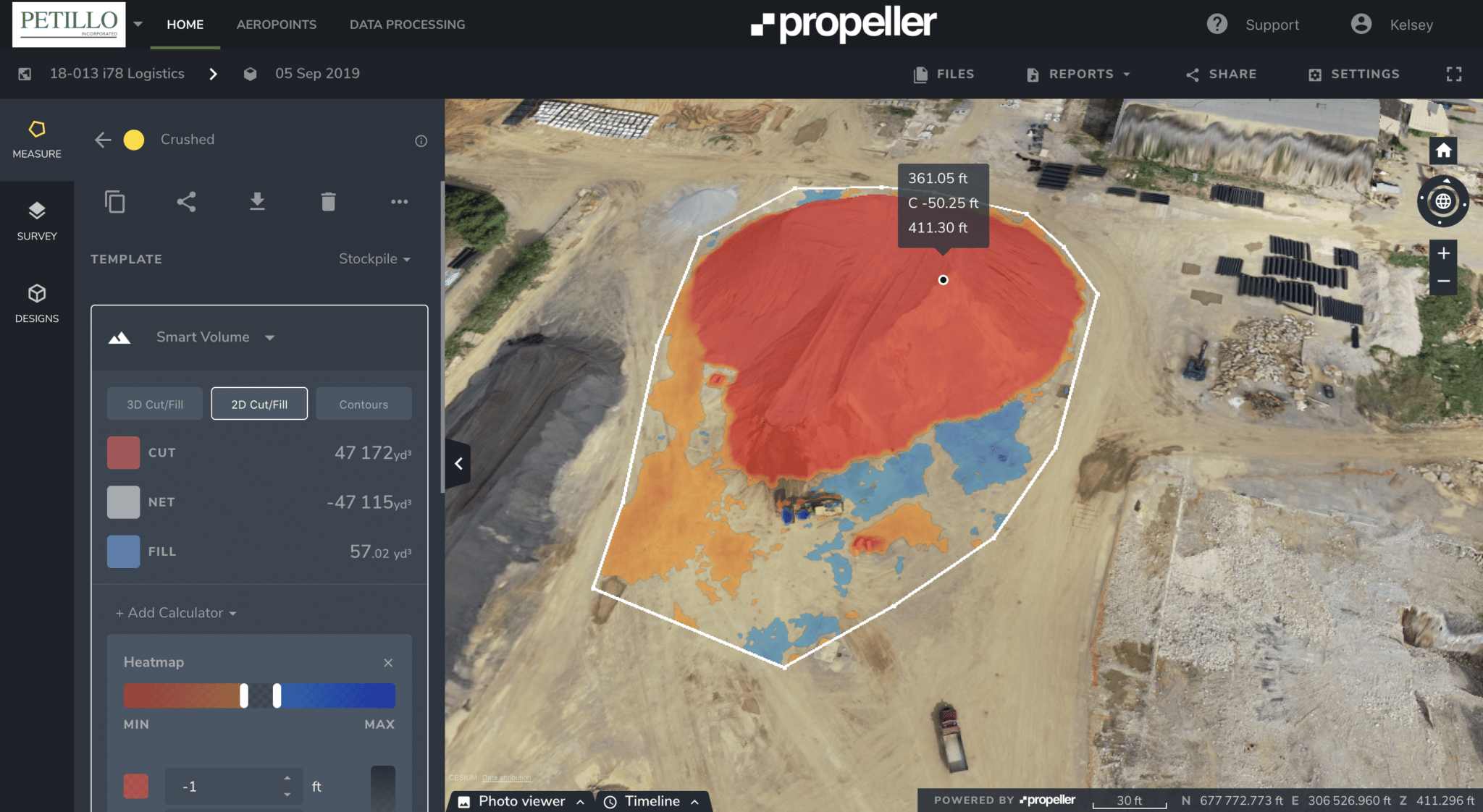This screenshot has width=1483, height=812.
Task: Click the duplicate measurement icon
Action: coord(114,202)
